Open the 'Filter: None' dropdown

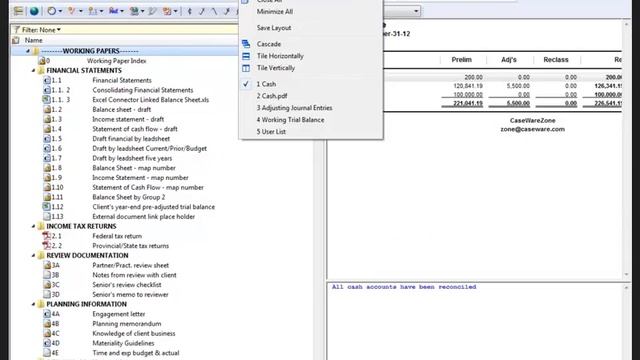click(x=41, y=30)
